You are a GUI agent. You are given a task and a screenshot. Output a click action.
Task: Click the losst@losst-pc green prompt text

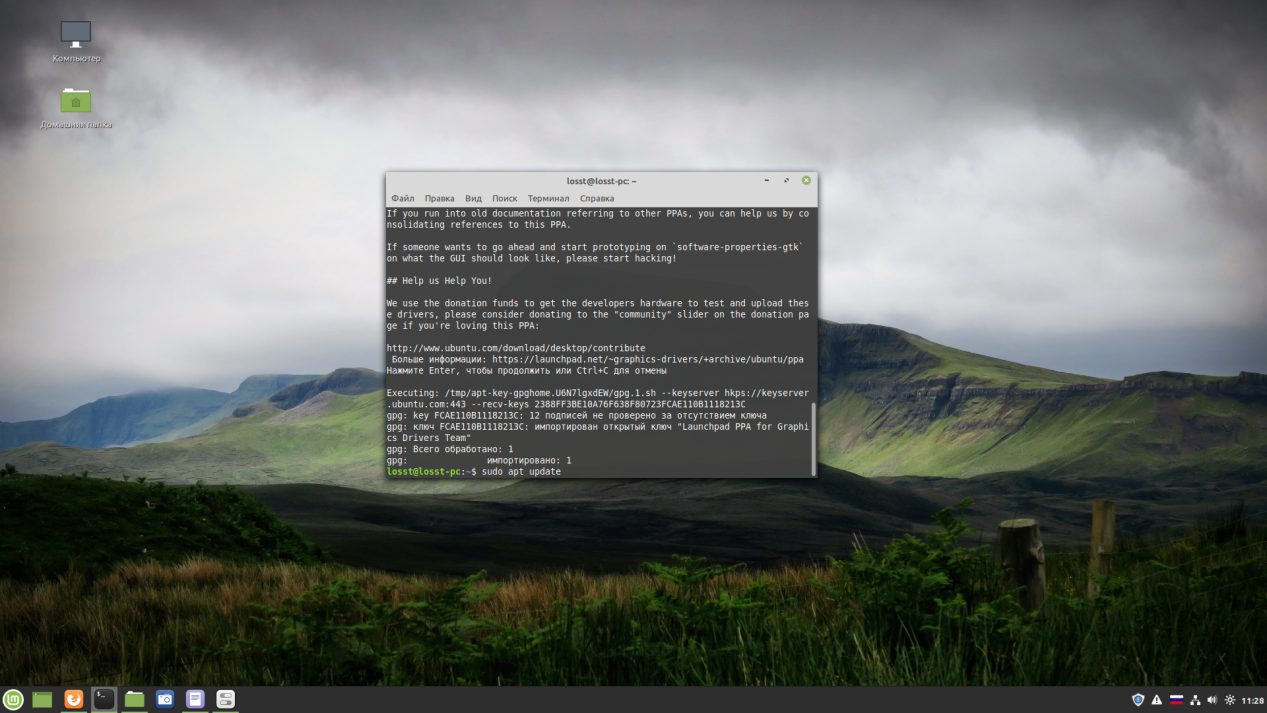[x=424, y=471]
